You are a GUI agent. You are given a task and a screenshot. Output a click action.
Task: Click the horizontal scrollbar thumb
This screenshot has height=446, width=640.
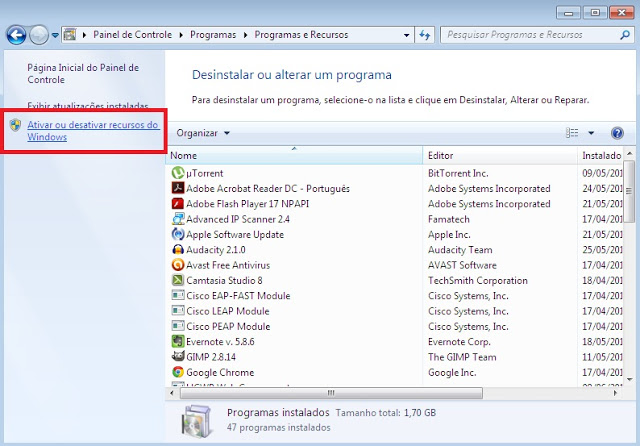tap(331, 393)
